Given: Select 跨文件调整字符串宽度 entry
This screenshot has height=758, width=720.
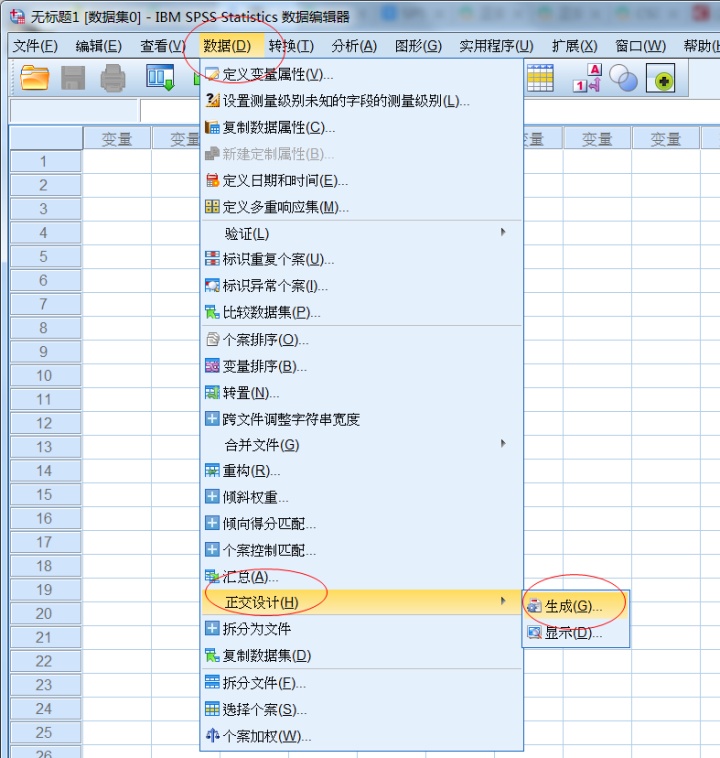Looking at the screenshot, I should pyautogui.click(x=361, y=419).
